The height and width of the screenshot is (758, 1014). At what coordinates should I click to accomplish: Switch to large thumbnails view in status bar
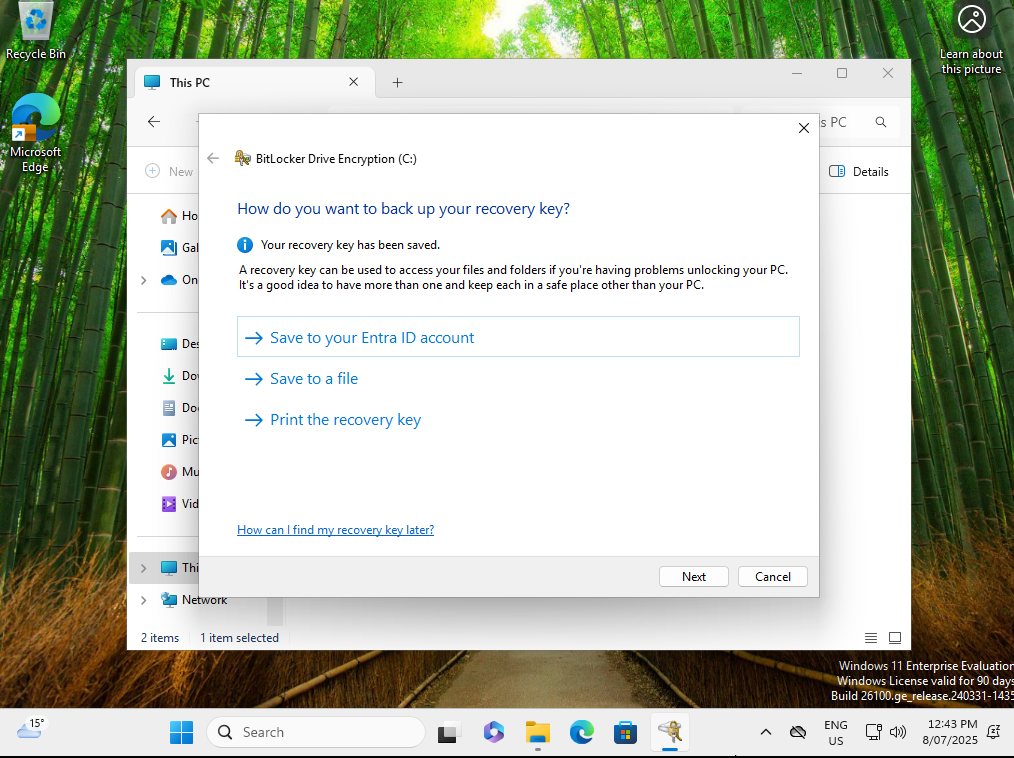[895, 638]
